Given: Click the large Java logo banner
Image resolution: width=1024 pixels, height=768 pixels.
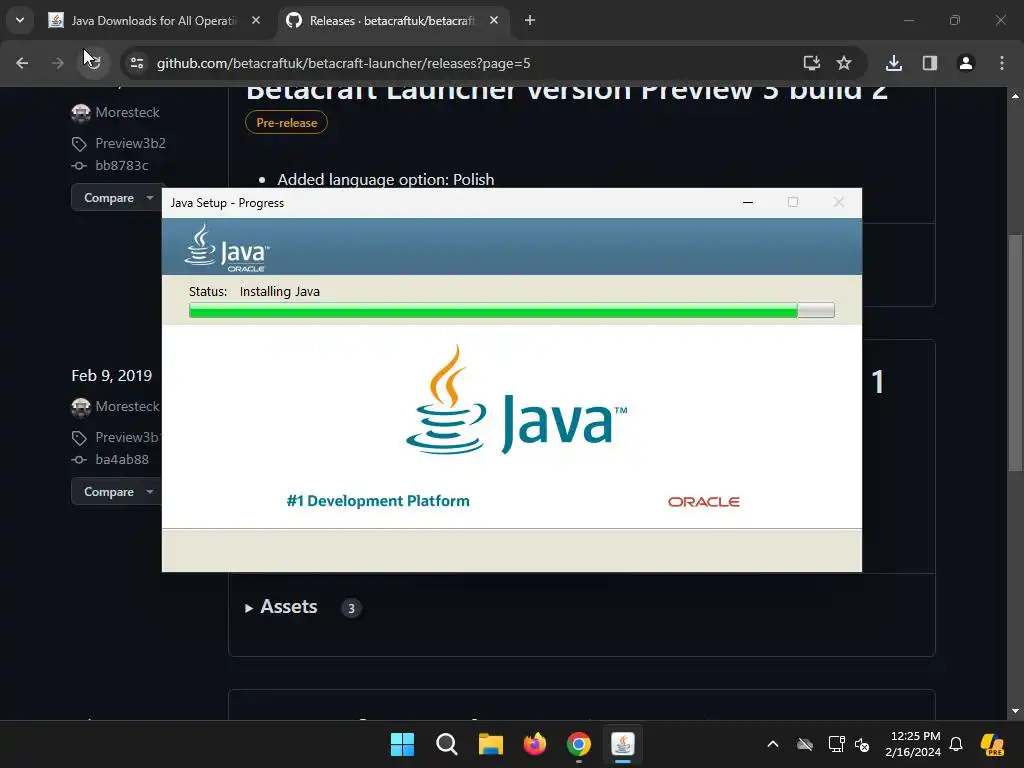Looking at the screenshot, I should point(516,401).
